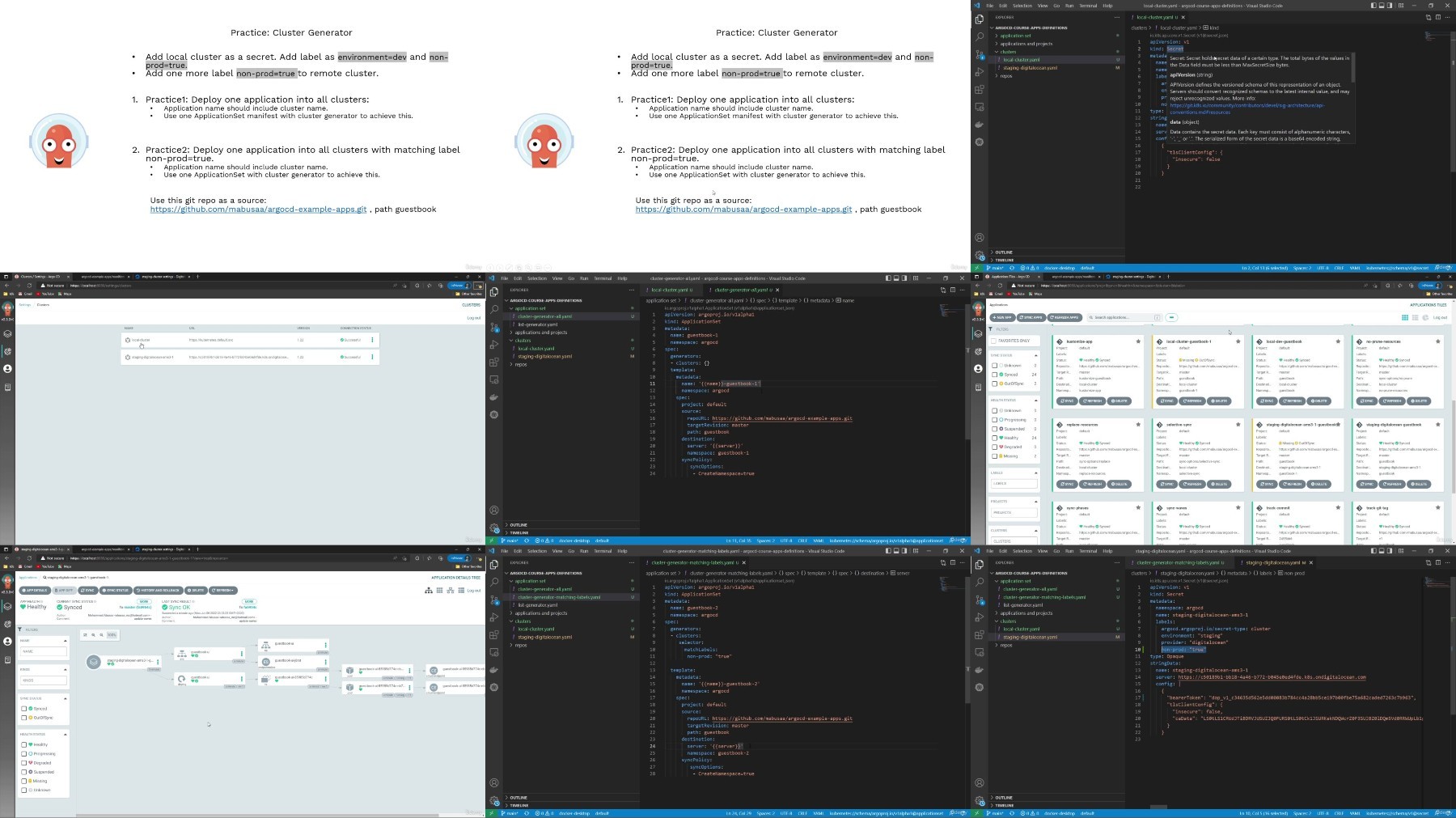The image size is (1456, 818).
Task: Click NEW APP button in Applications Tiles window
Action: point(1003,317)
